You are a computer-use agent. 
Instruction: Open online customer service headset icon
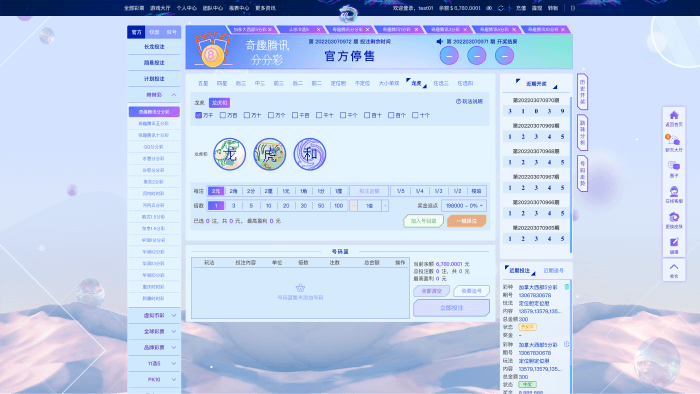pyautogui.click(x=674, y=191)
